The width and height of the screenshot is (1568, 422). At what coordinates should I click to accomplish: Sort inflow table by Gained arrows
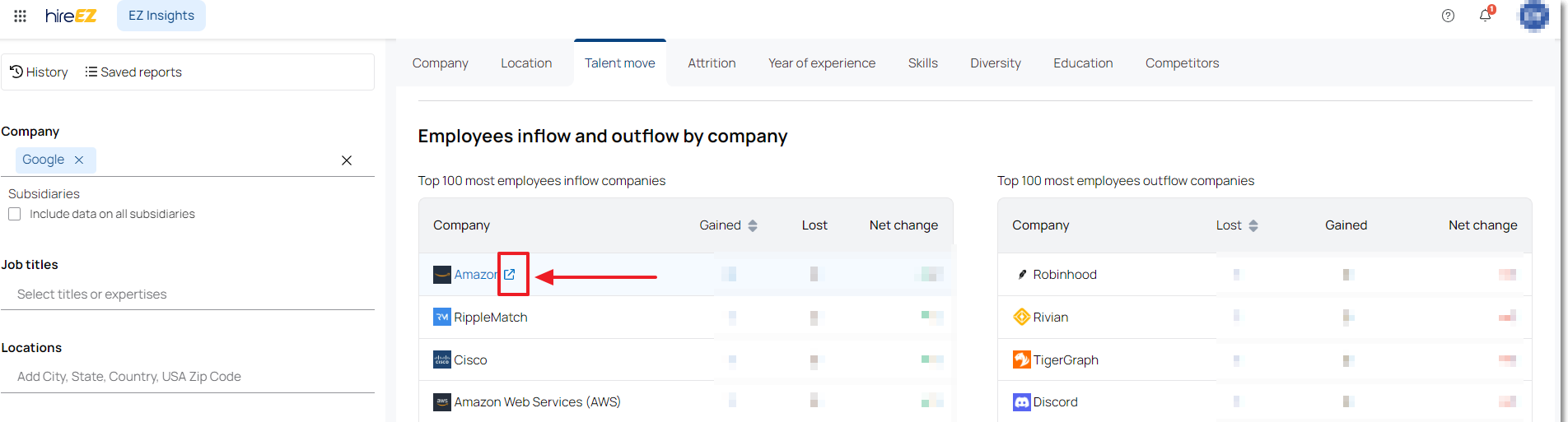click(753, 225)
